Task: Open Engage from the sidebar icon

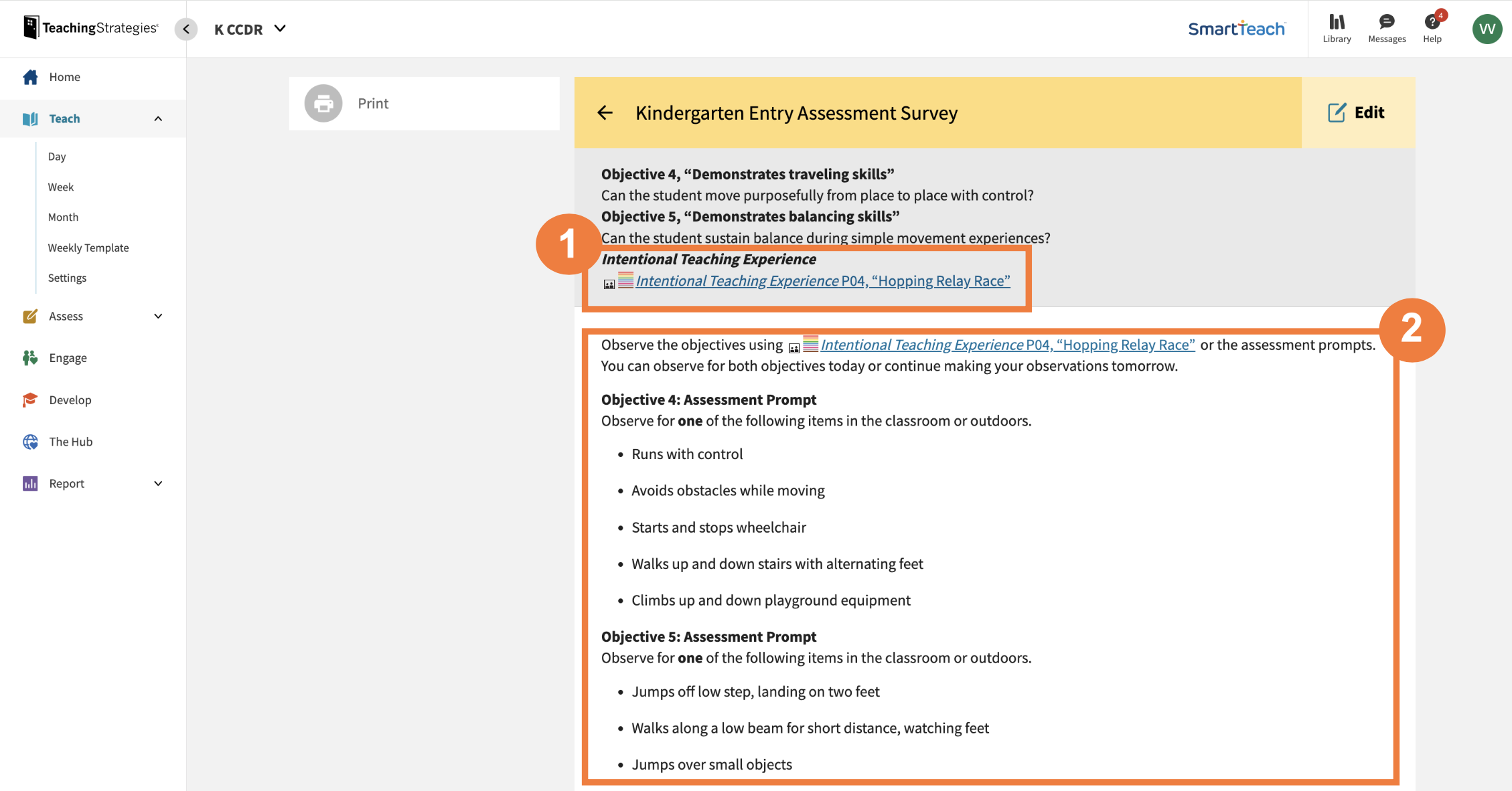Action: point(30,357)
